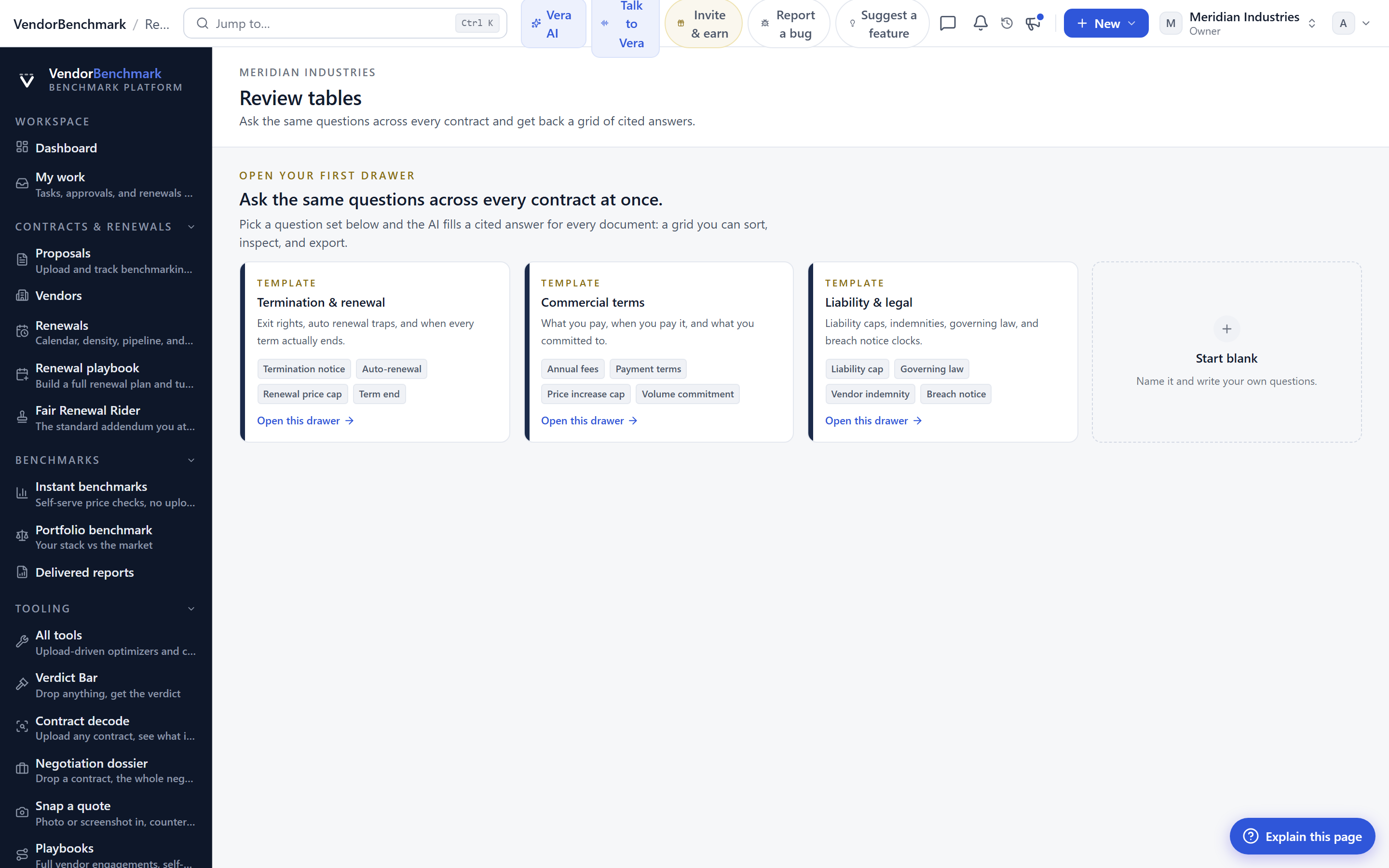Image resolution: width=1389 pixels, height=868 pixels.
Task: Open the user account A menu chevron
Action: [1366, 24]
